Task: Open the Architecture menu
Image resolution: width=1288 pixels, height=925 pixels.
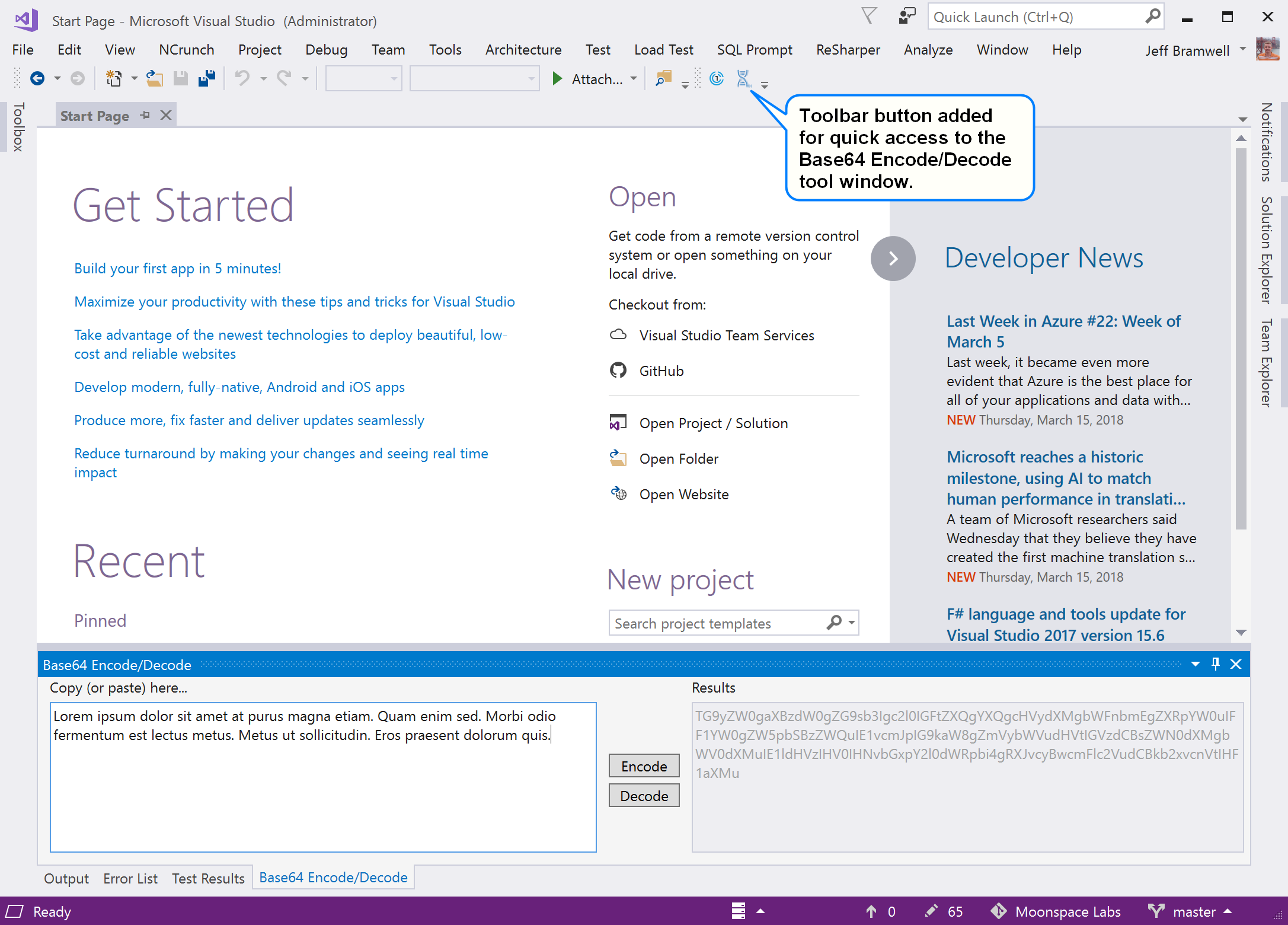Action: 523,50
